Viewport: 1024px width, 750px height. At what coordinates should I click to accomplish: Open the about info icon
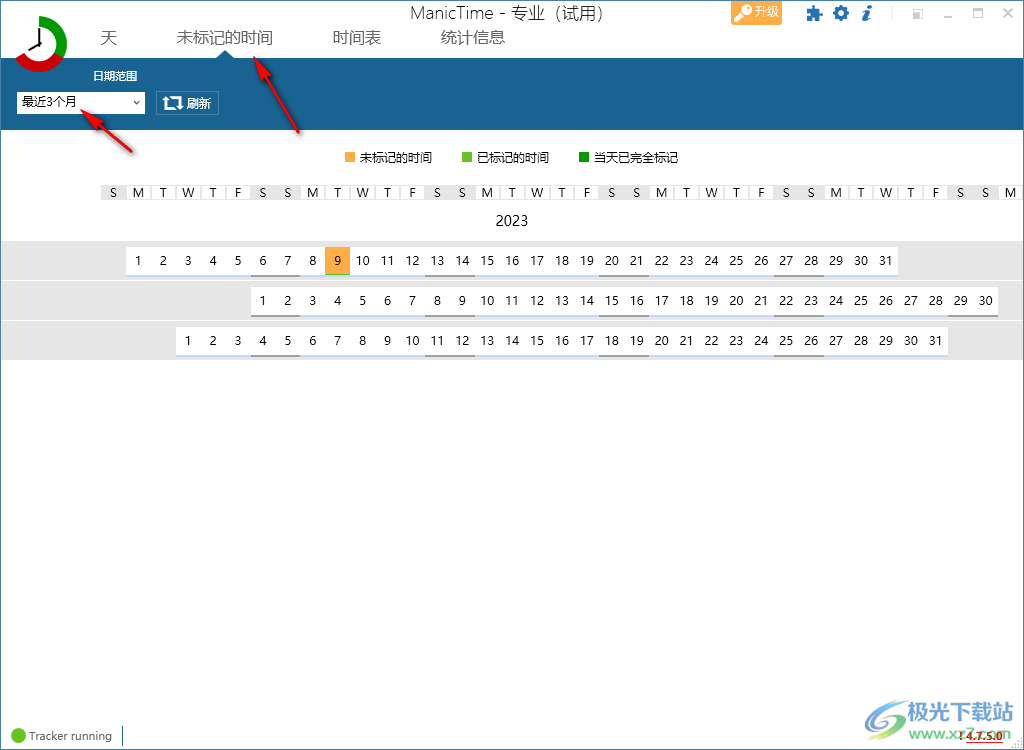(867, 13)
